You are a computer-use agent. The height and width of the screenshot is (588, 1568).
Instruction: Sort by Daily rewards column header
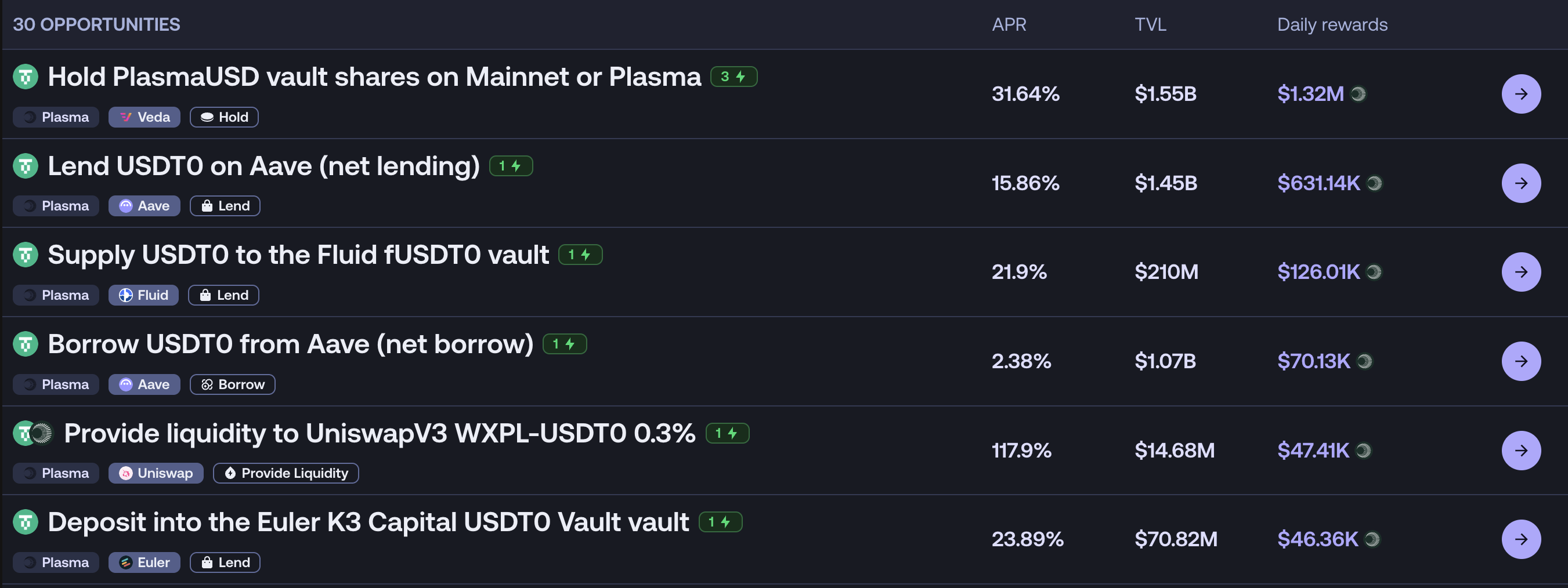[x=1332, y=25]
